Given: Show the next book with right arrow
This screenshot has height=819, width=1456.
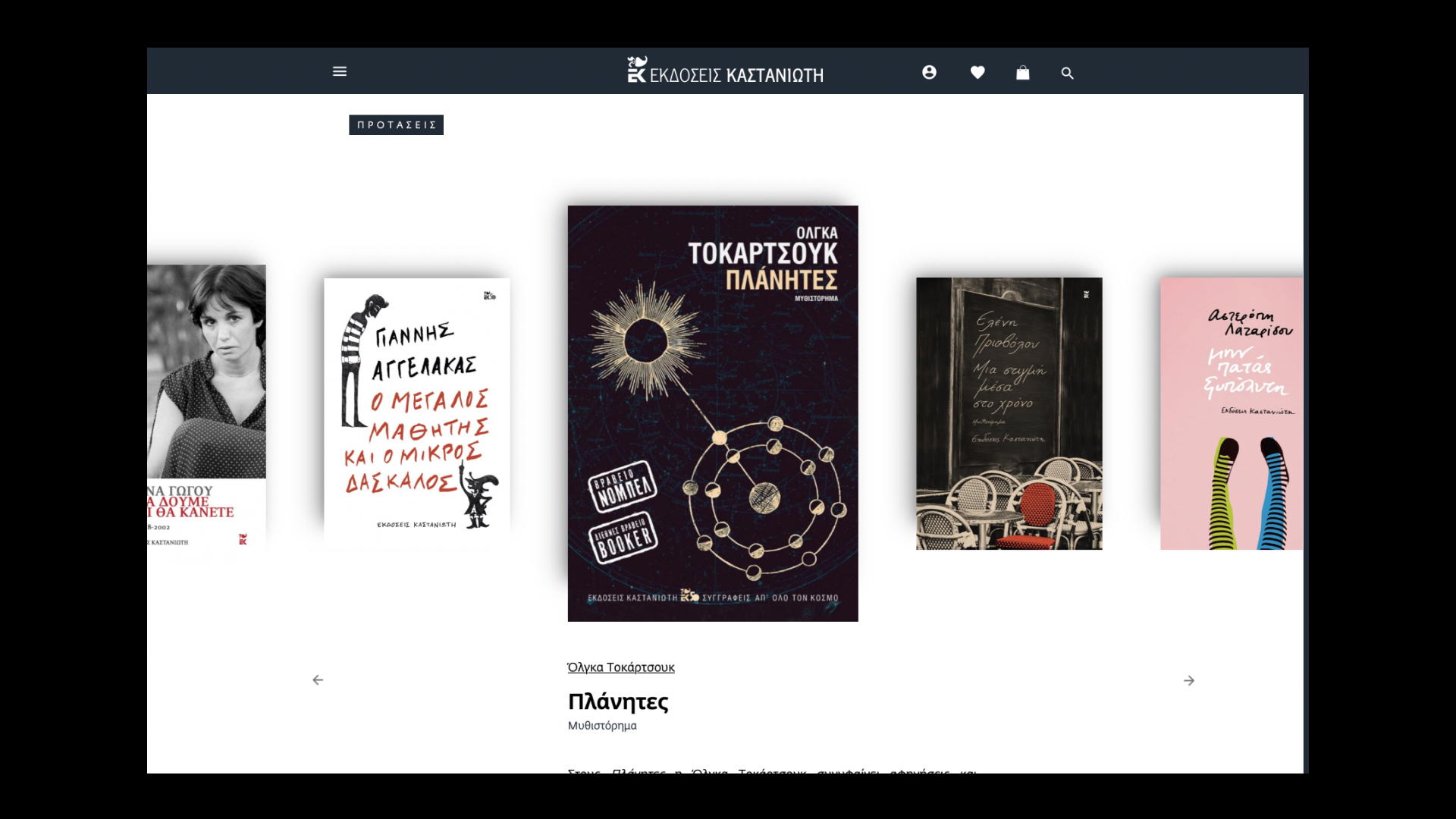Looking at the screenshot, I should pyautogui.click(x=1189, y=681).
